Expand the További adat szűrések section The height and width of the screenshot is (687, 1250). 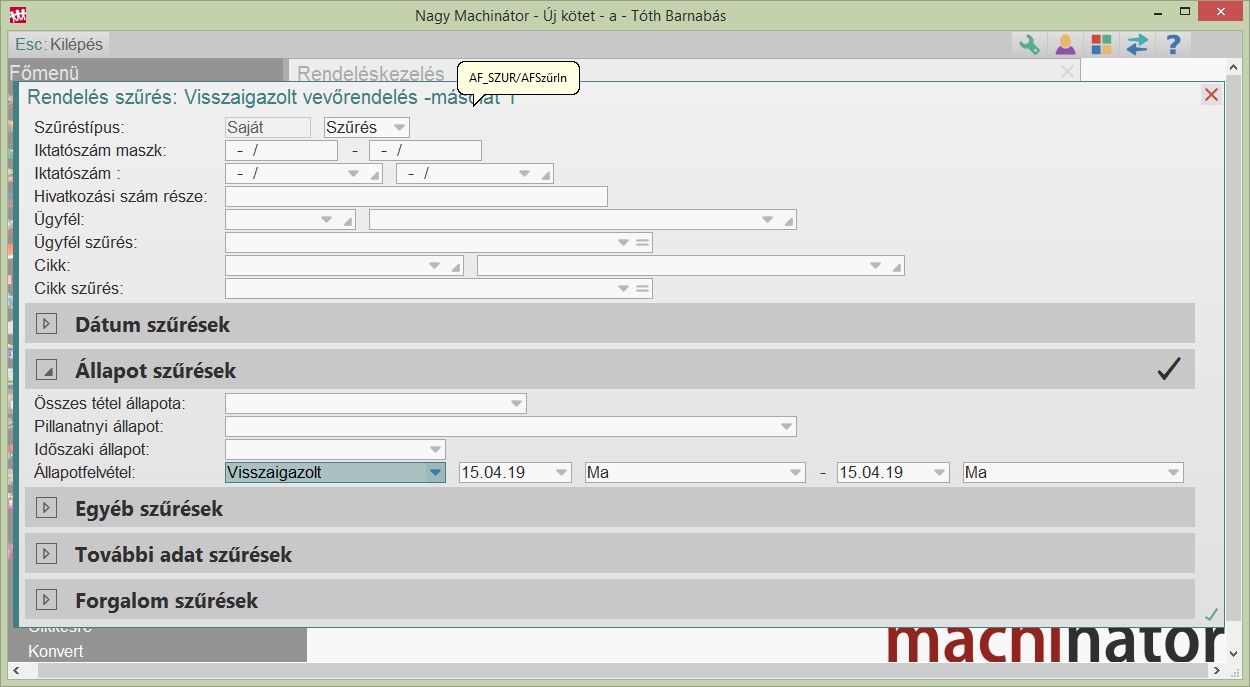(46, 554)
